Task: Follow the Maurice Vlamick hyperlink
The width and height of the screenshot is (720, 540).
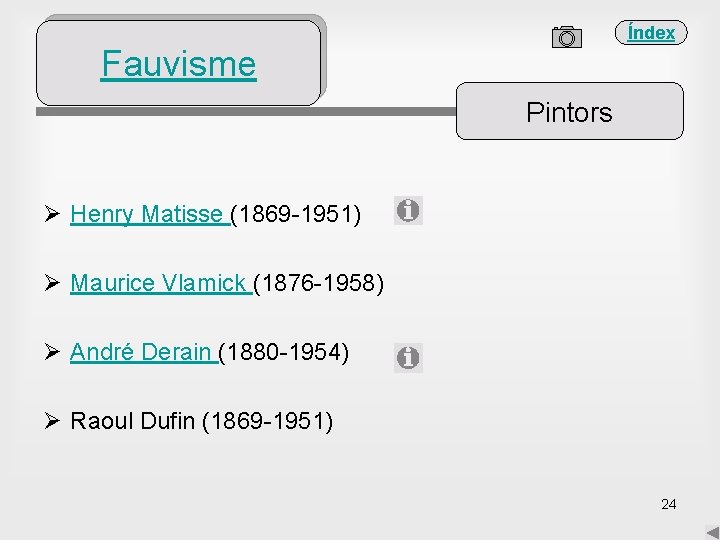Action: (159, 283)
